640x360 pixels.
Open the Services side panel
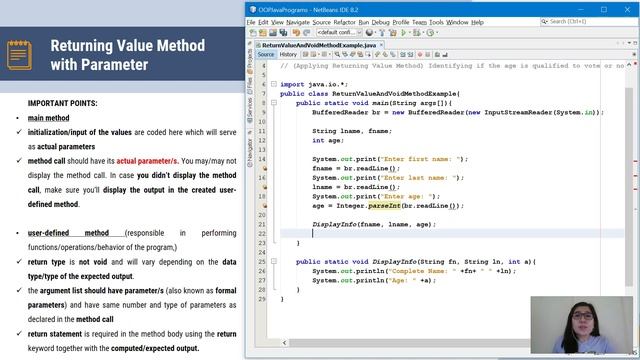250,110
